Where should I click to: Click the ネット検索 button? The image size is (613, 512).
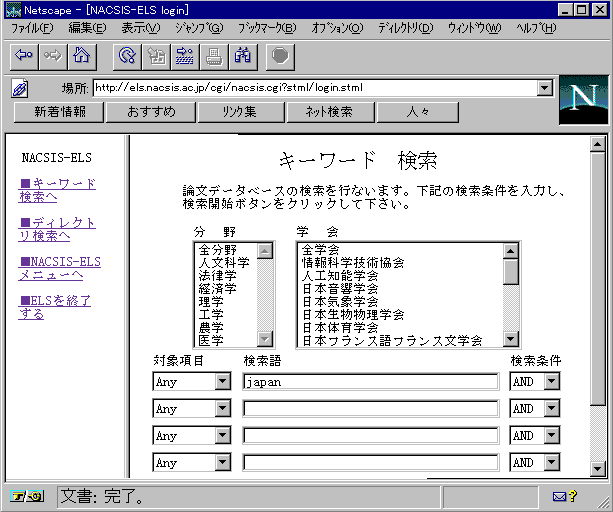[331, 112]
